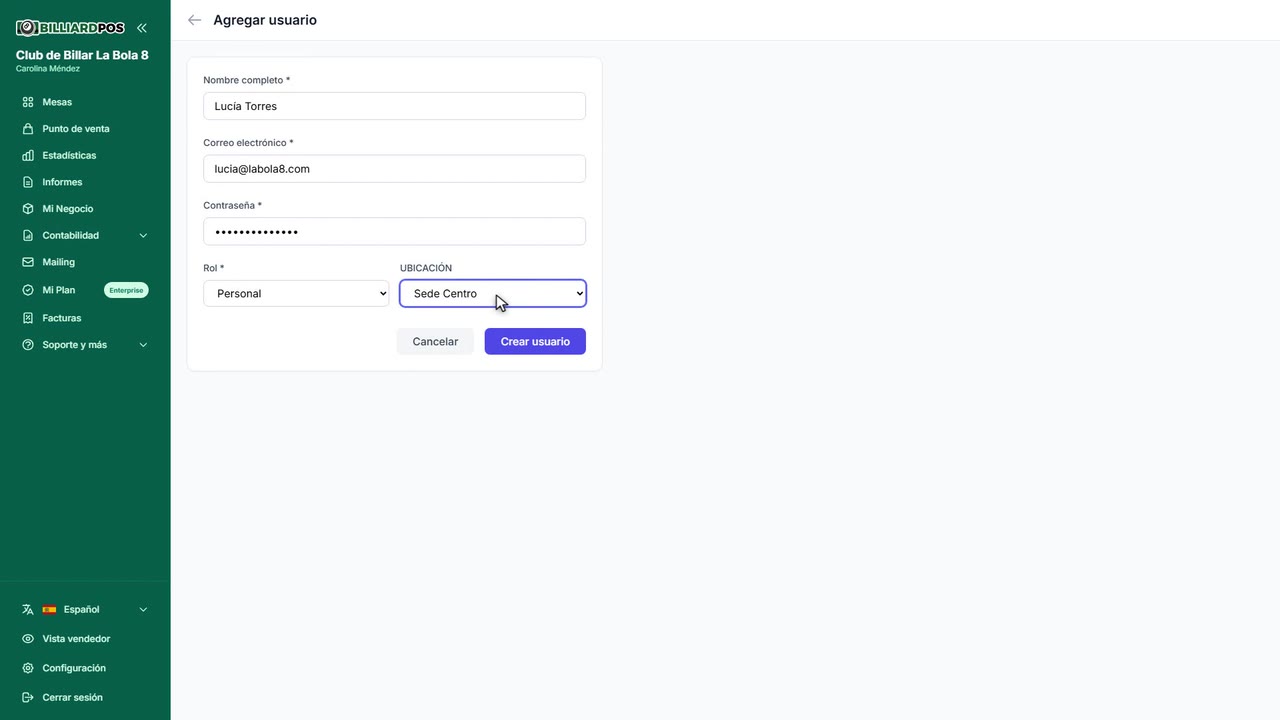Image resolution: width=1280 pixels, height=720 pixels.
Task: Click the Punto de venta bag icon
Action: click(x=28, y=129)
